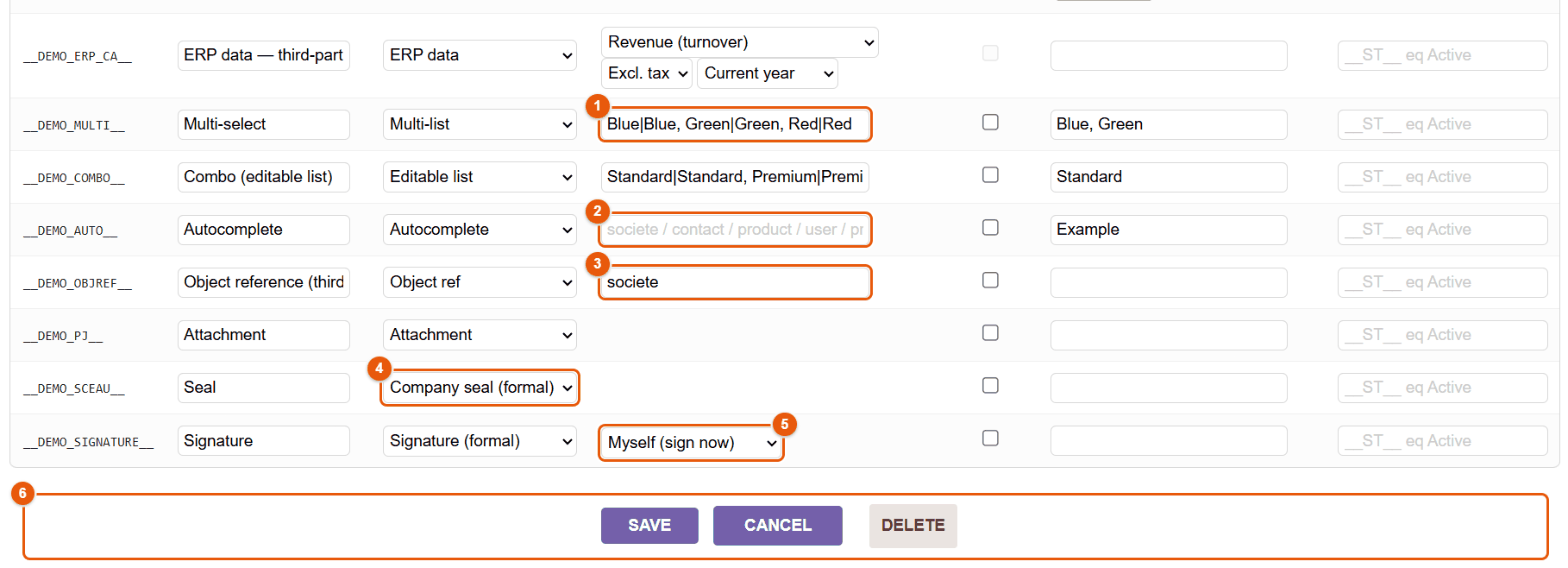
Task: Click the Object reference label field
Action: pos(263,282)
